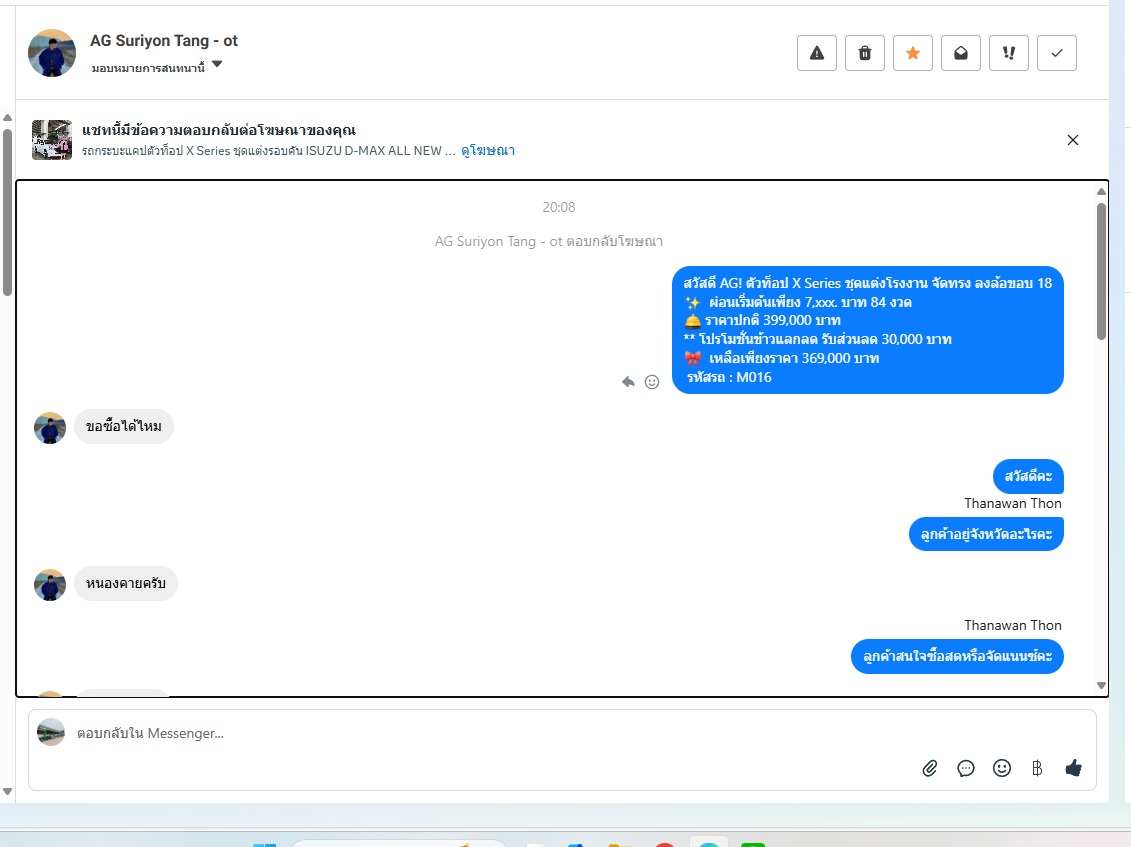The height and width of the screenshot is (847, 1131).
Task: Click customer avatar beside หนองคายครับ
Action: pos(50,585)
